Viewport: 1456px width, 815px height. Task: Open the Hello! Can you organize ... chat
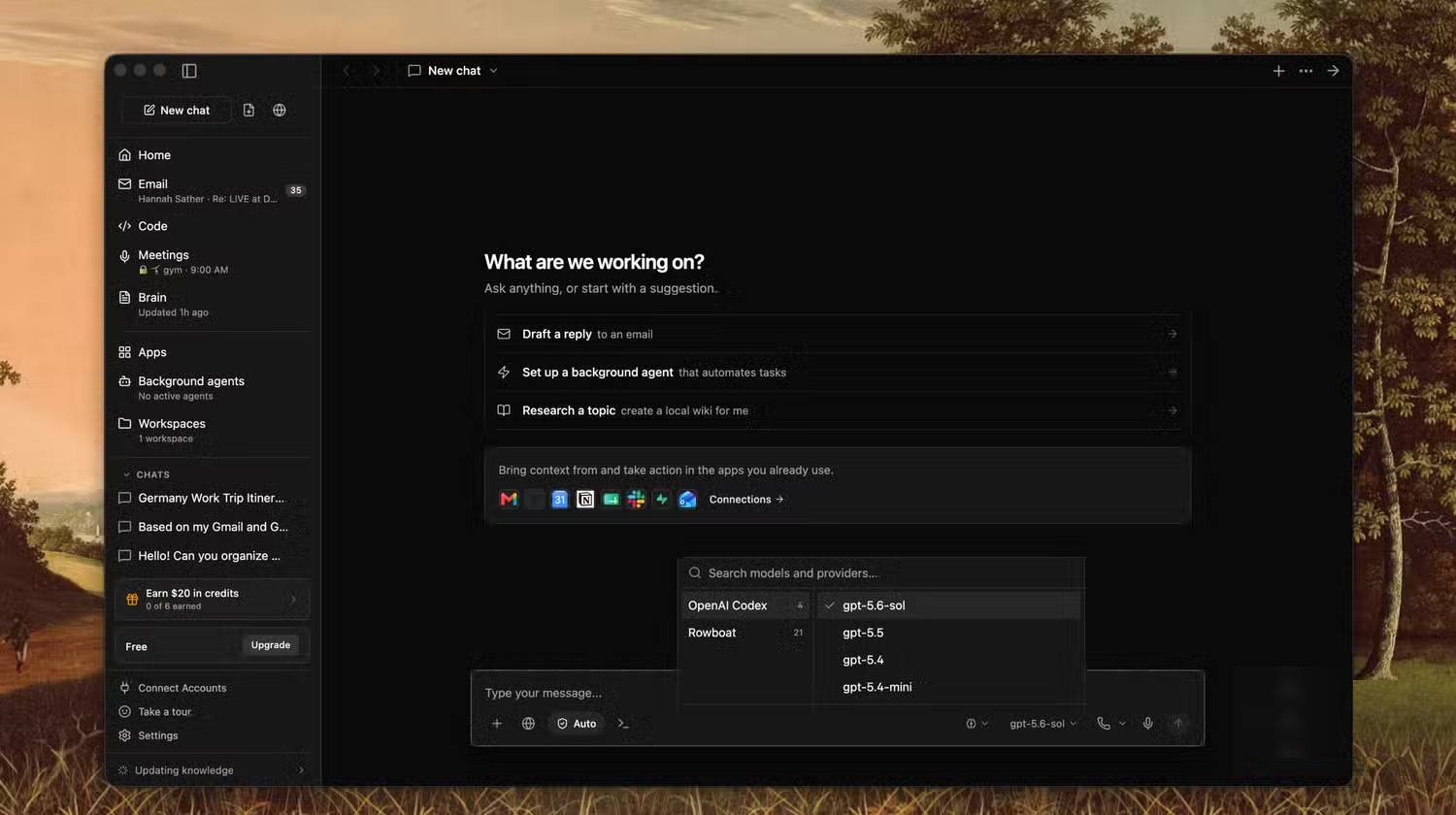[x=212, y=556]
